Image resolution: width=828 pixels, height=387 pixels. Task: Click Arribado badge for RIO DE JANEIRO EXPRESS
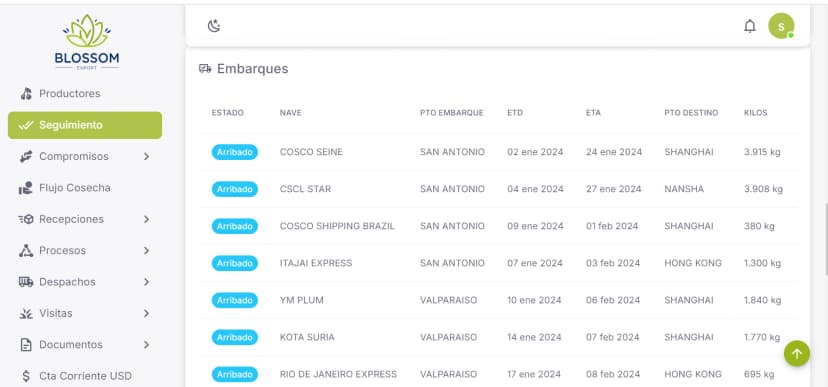(235, 374)
